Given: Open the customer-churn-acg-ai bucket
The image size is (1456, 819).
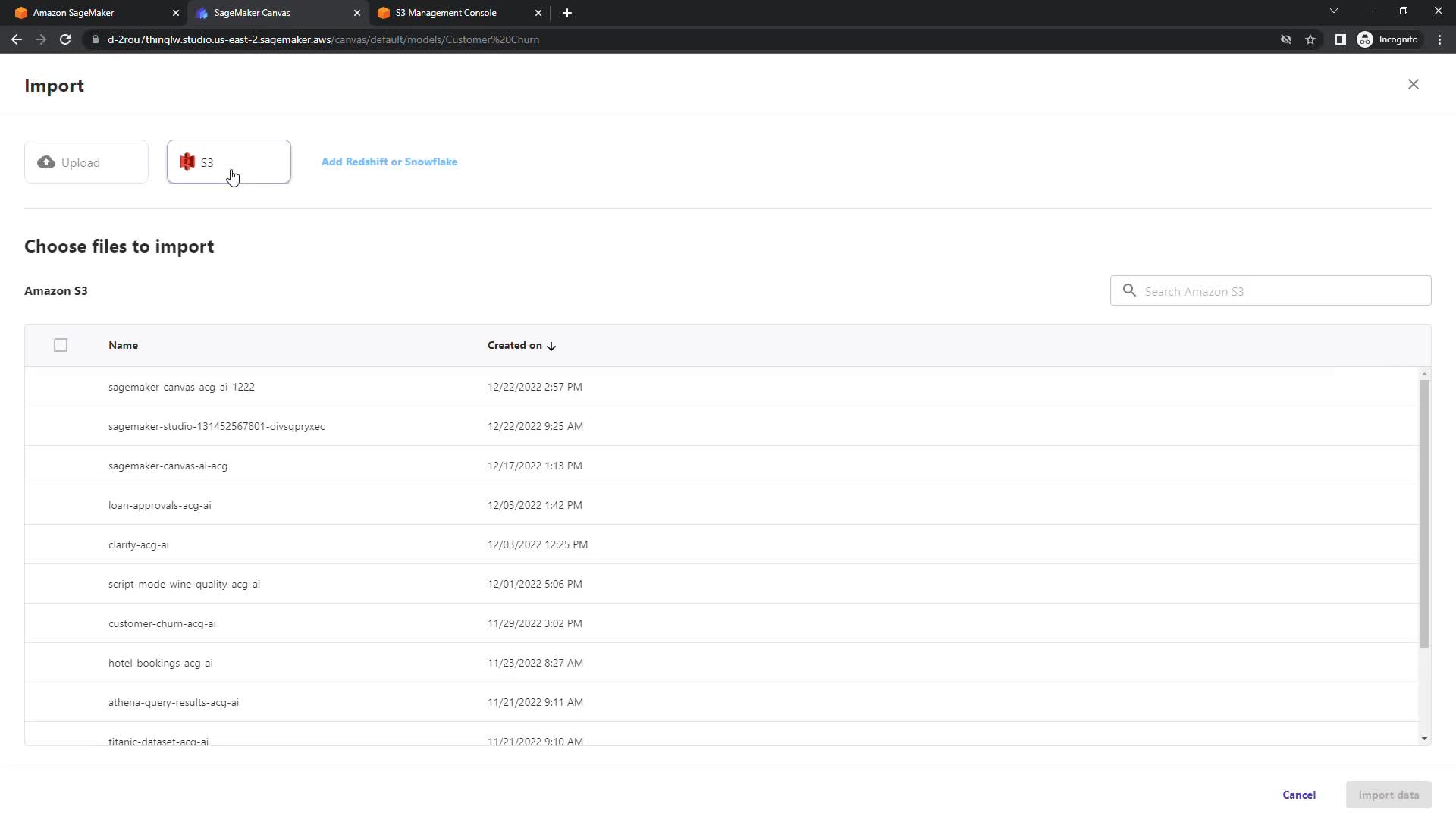Looking at the screenshot, I should (x=162, y=623).
